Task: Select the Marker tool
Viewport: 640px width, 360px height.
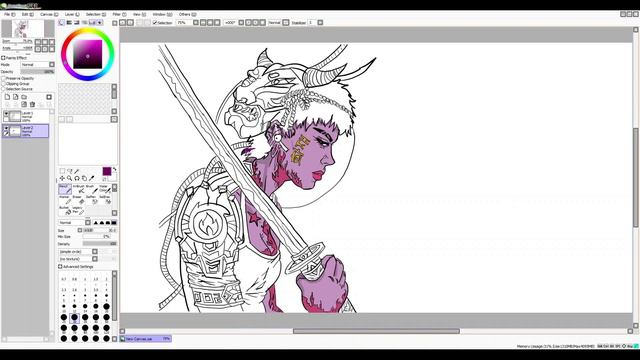Action: [65, 200]
